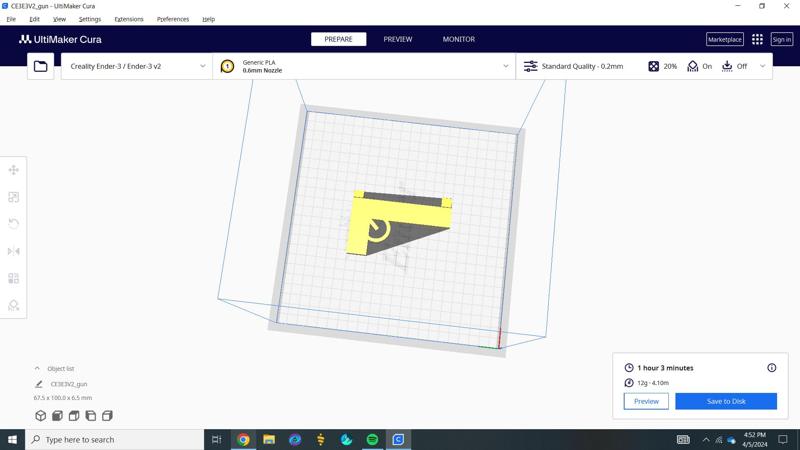Select CE3E3V2_gun in object list
The width and height of the screenshot is (800, 450).
coord(69,384)
